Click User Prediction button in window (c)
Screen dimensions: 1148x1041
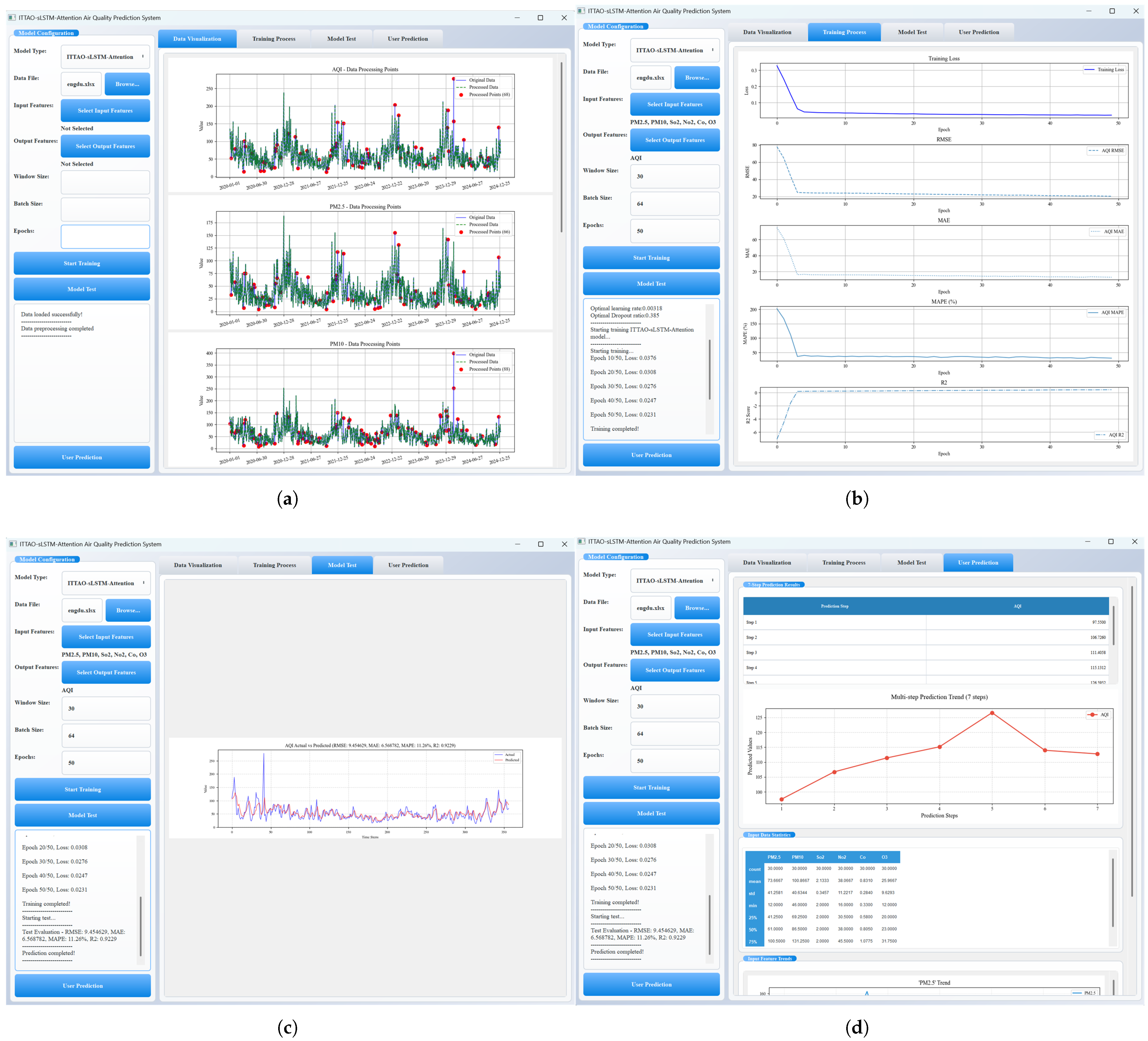tap(82, 986)
